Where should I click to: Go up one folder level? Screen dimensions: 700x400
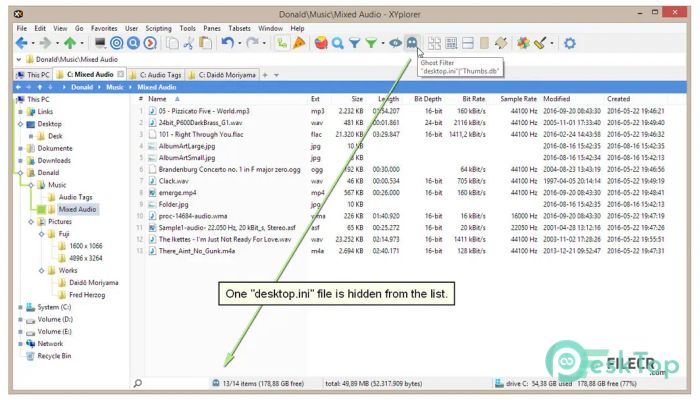(70, 43)
